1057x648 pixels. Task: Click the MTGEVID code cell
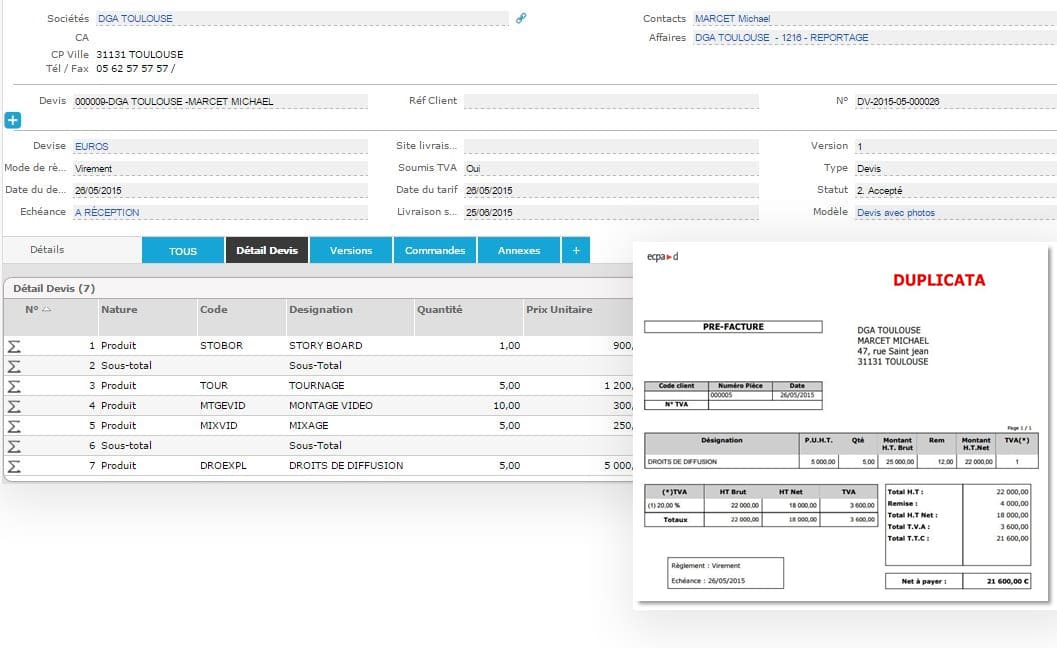tap(222, 406)
